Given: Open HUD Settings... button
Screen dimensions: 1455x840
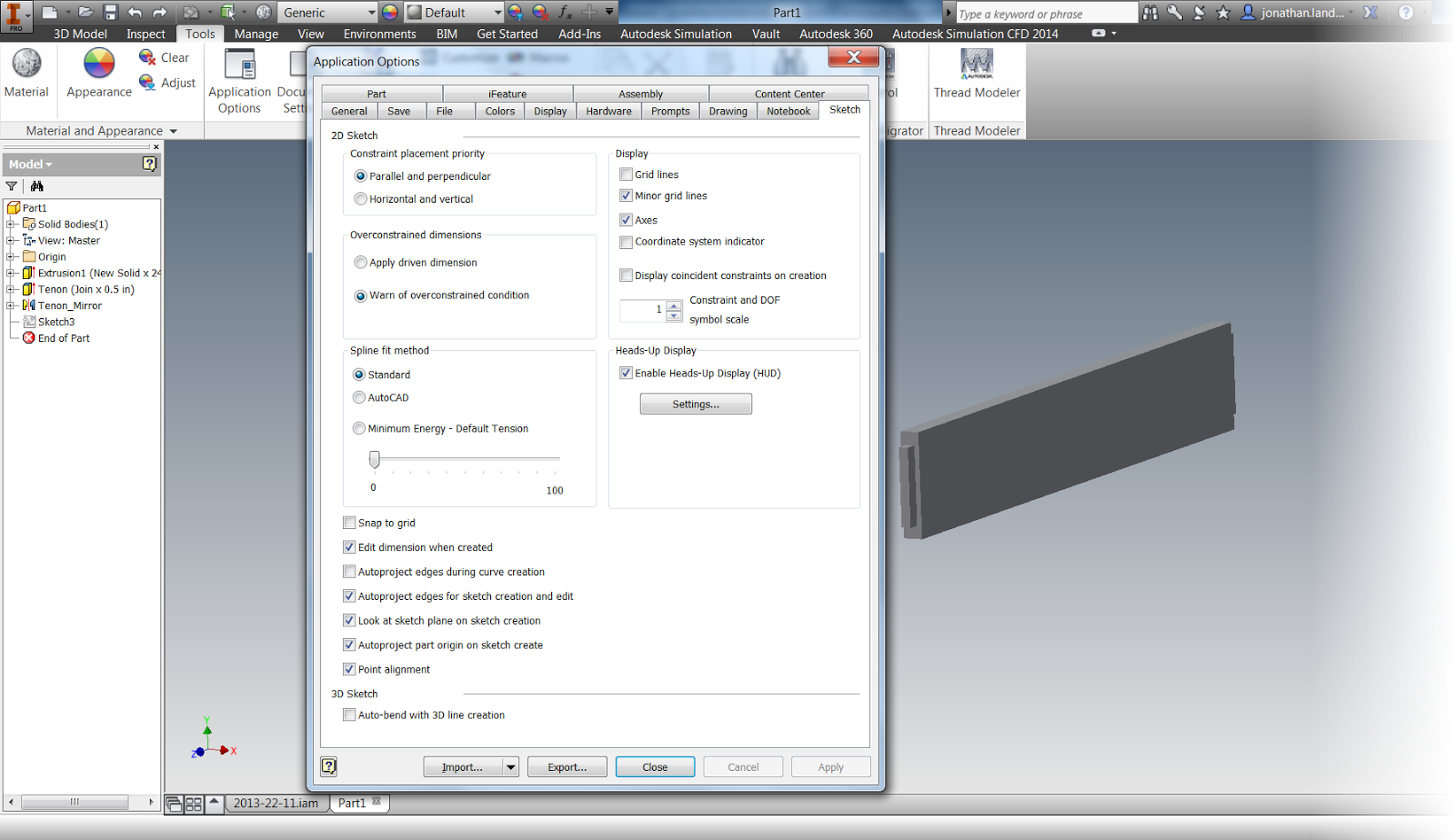Looking at the screenshot, I should point(696,404).
